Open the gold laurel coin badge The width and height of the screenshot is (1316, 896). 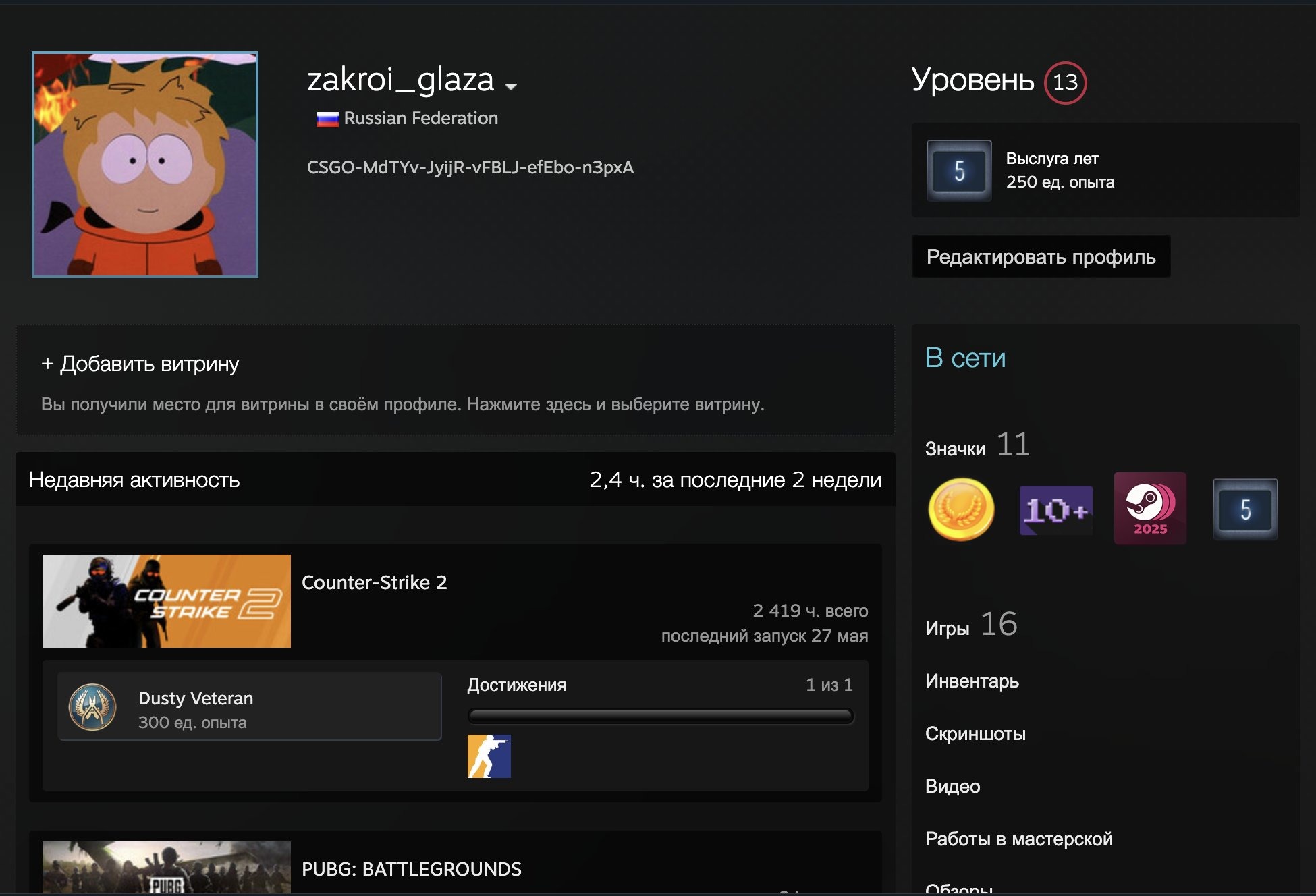pyautogui.click(x=961, y=509)
